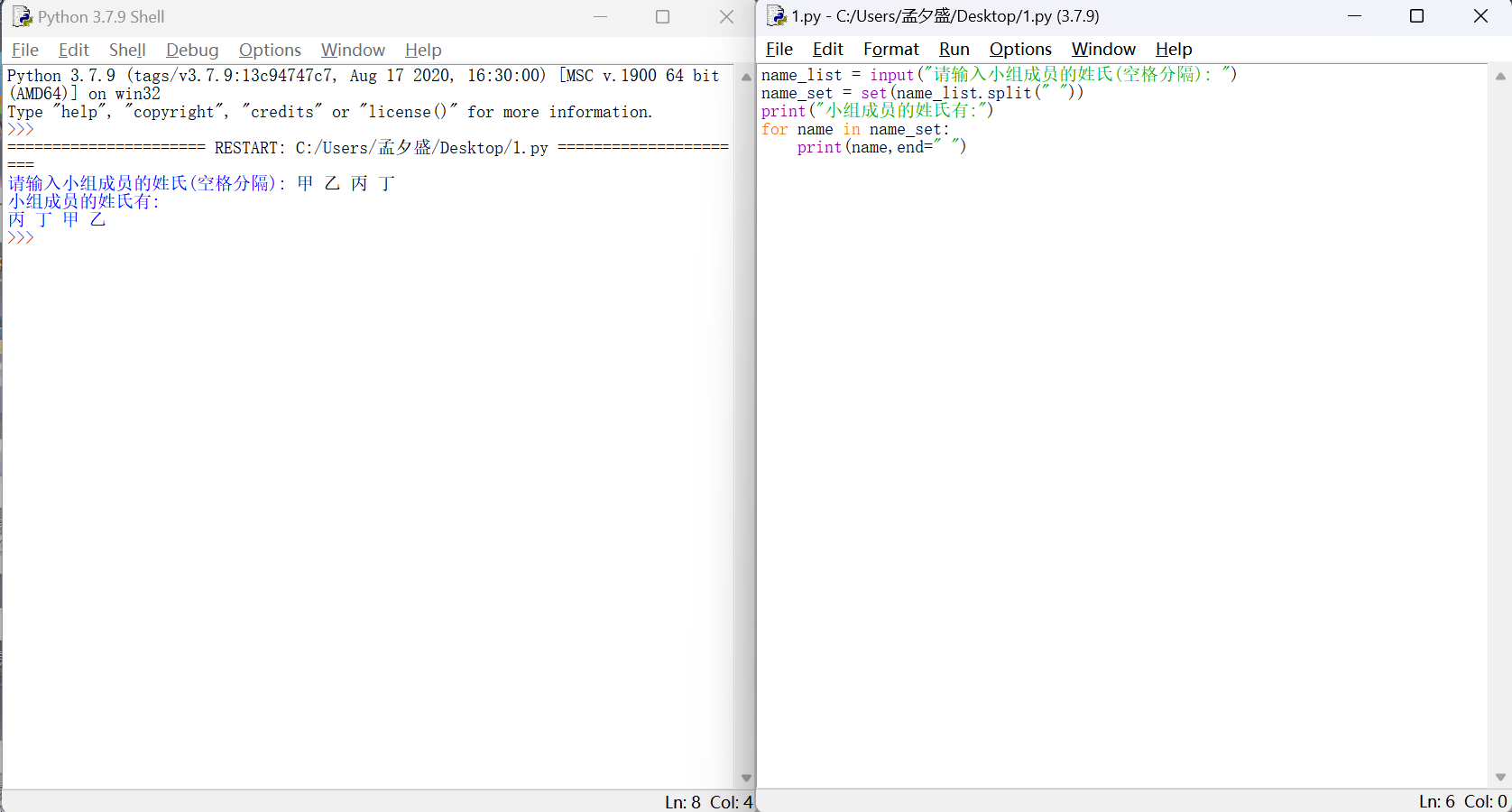
Task: Open Help menu in the 1.py editor
Action: coord(1173,50)
